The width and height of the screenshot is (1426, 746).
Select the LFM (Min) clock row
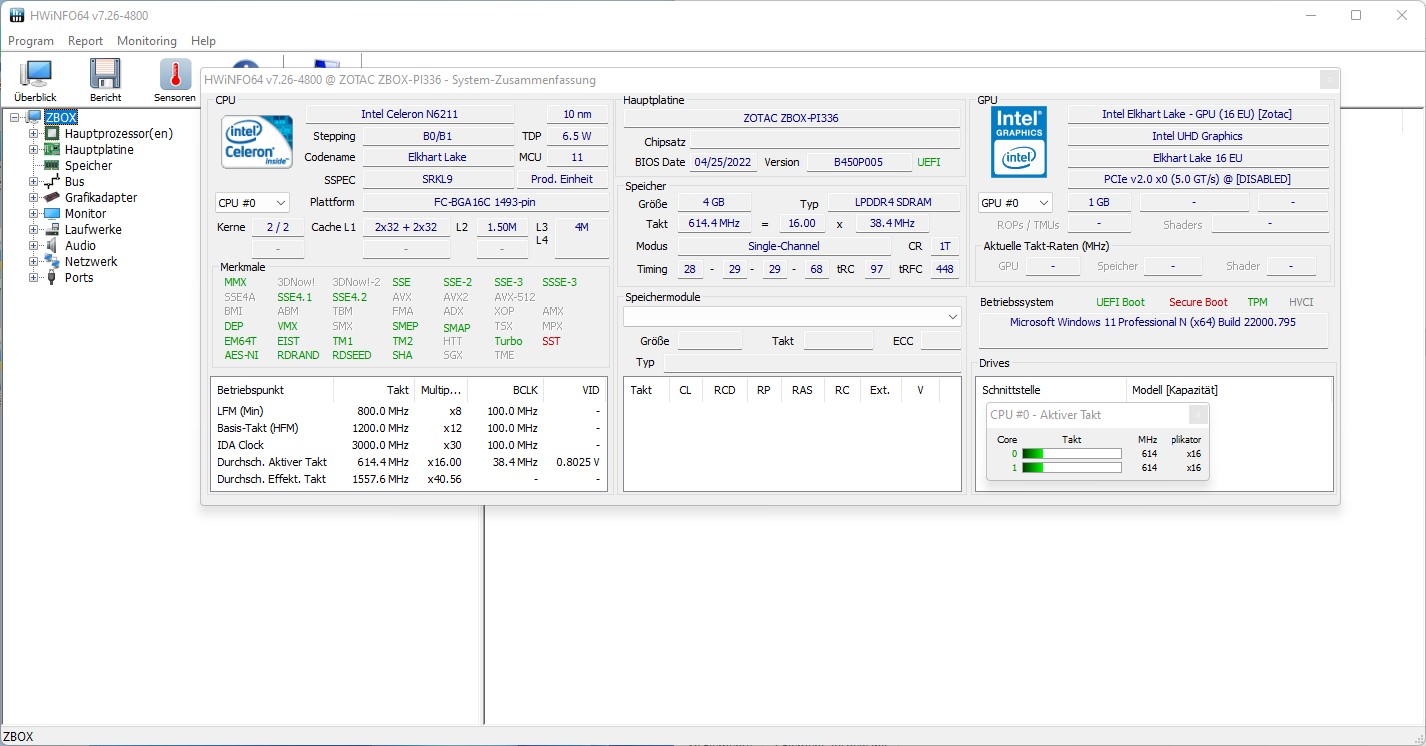click(x=408, y=411)
